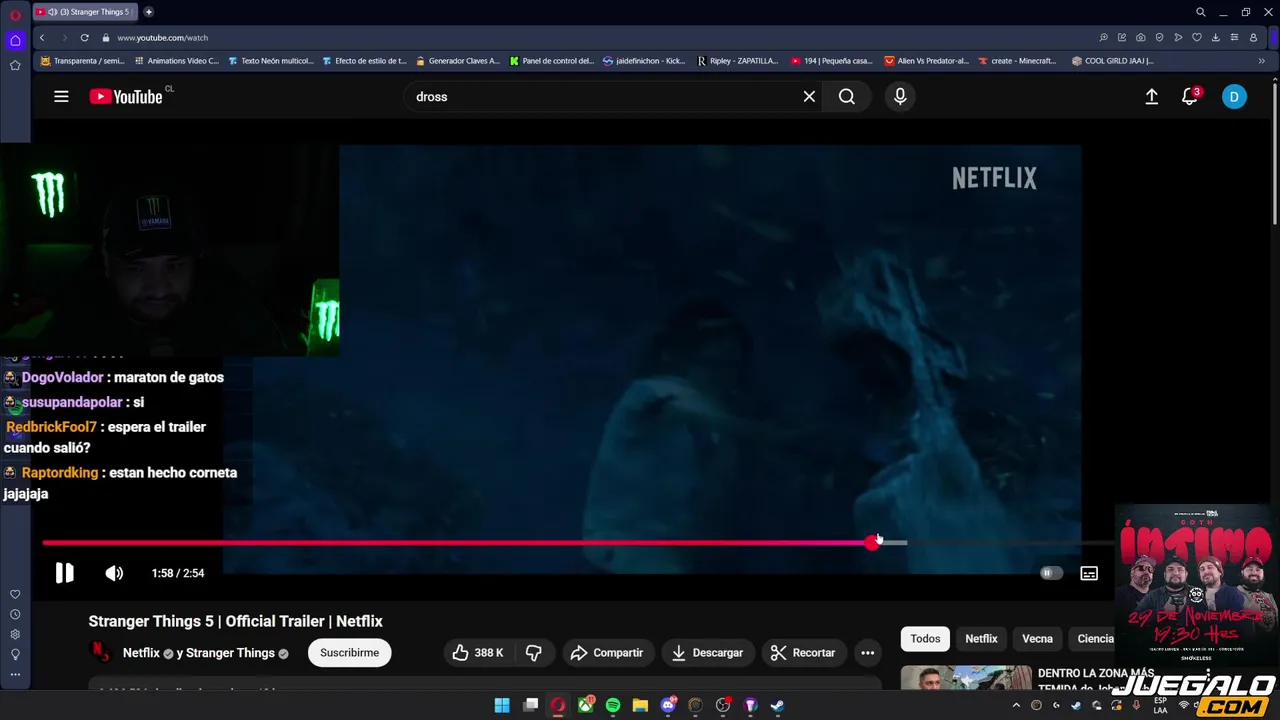Open a new browser tab
Viewport: 1280px width, 720px height.
pos(148,12)
